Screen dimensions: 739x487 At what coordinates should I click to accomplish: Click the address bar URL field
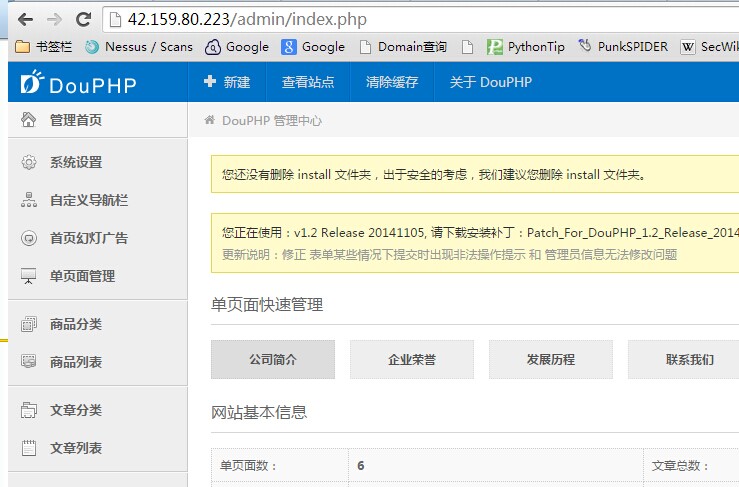coord(420,19)
